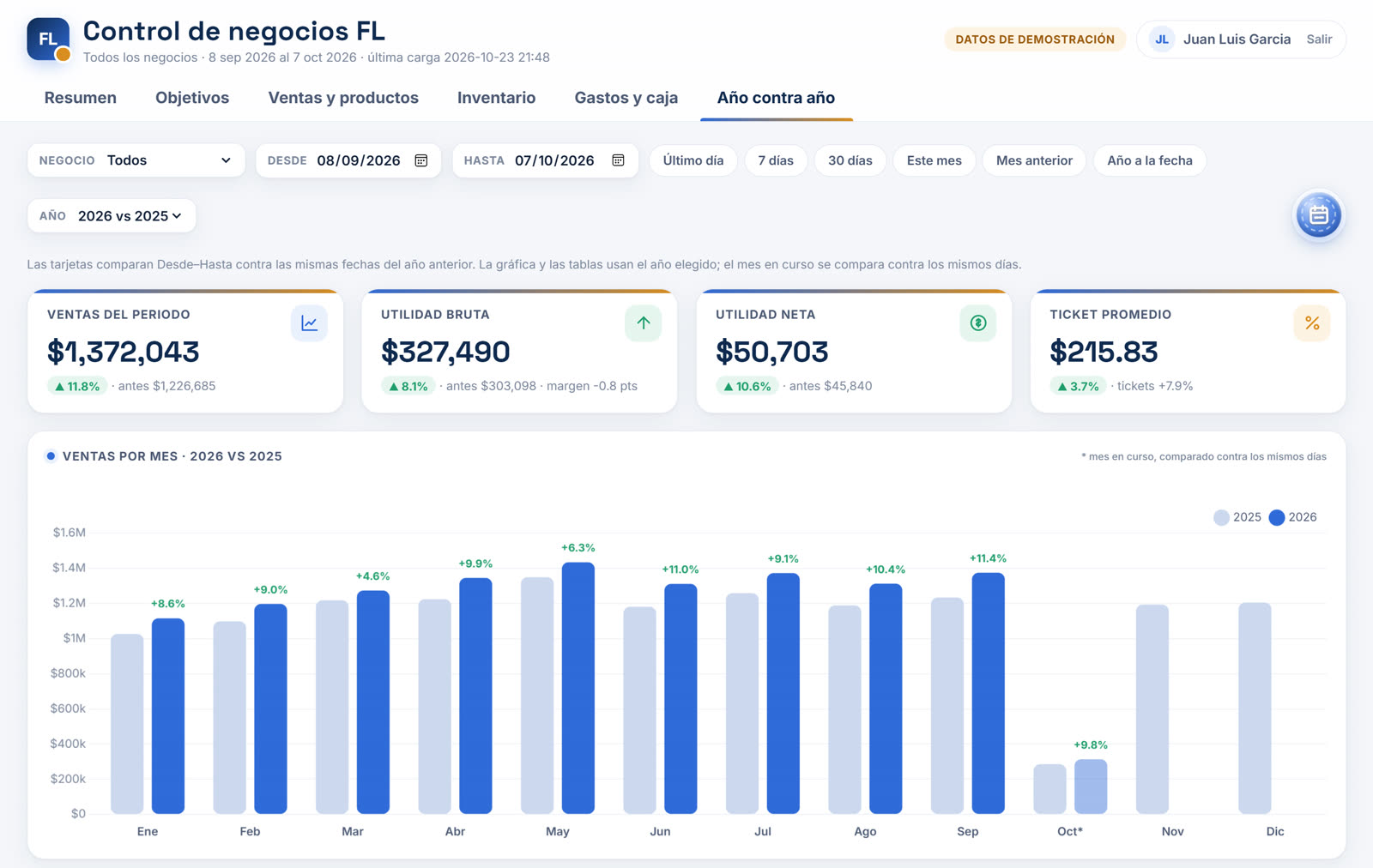The width and height of the screenshot is (1373, 868).
Task: Open the Año 2026 vs 2025 dropdown
Action: click(112, 216)
